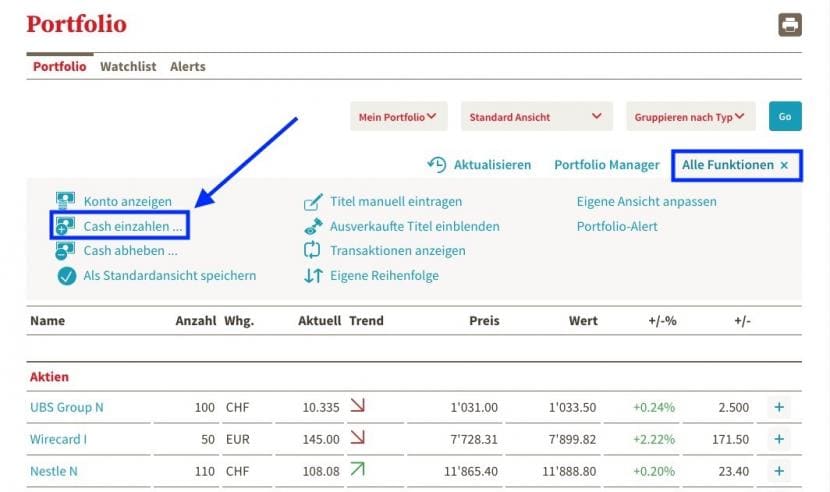
Task: Click the Cash abheben withdraw icon
Action: coord(65,251)
